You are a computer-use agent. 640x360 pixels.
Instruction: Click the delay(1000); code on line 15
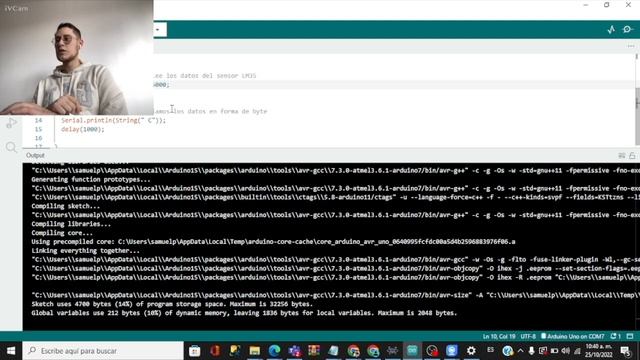pos(83,129)
